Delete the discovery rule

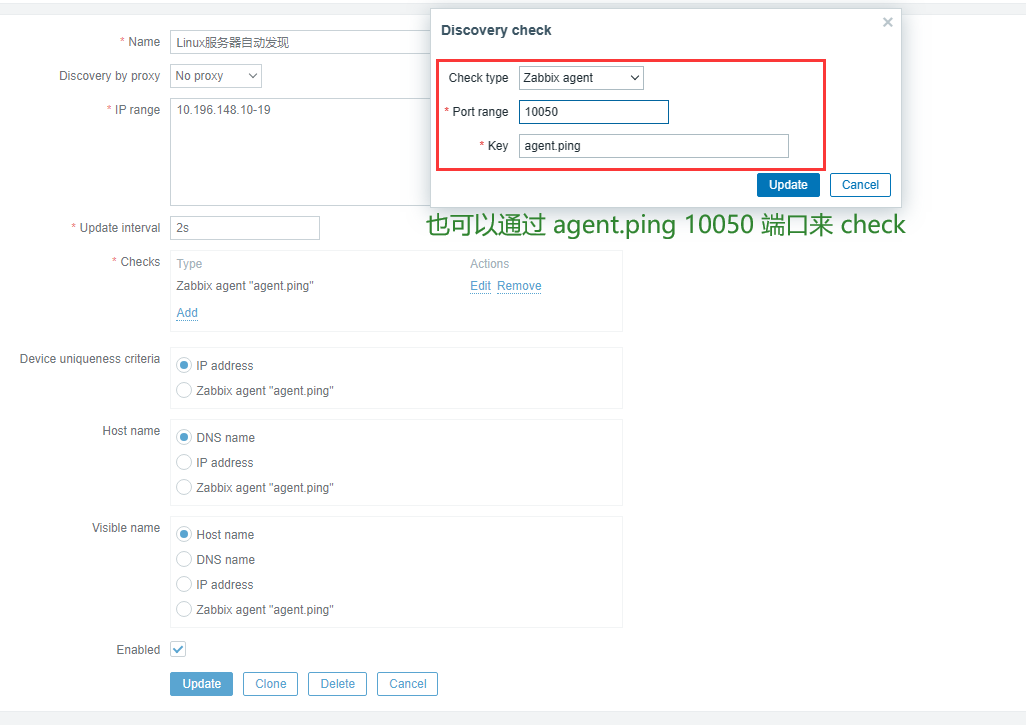[338, 684]
